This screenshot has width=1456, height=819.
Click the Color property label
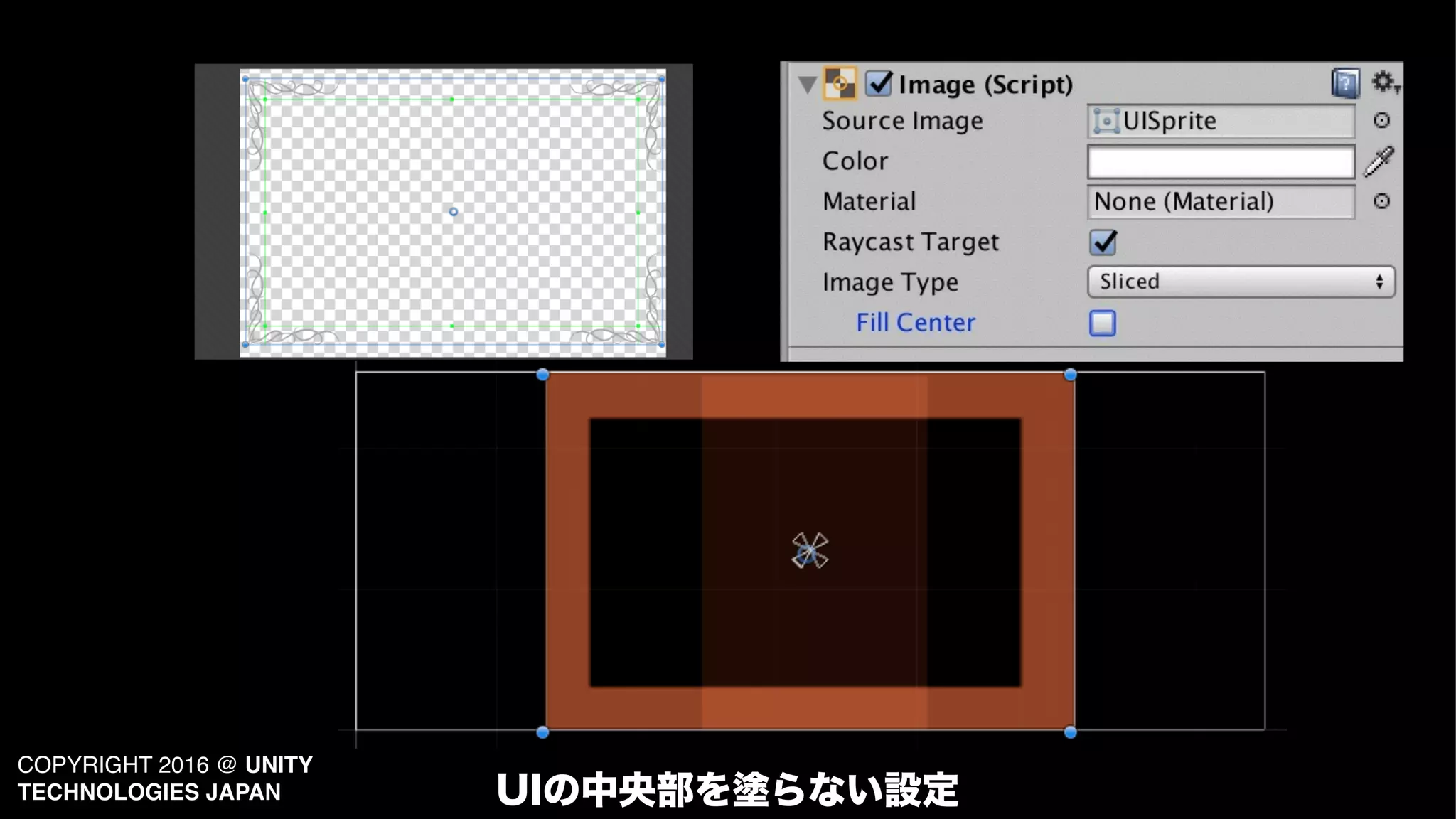(855, 161)
